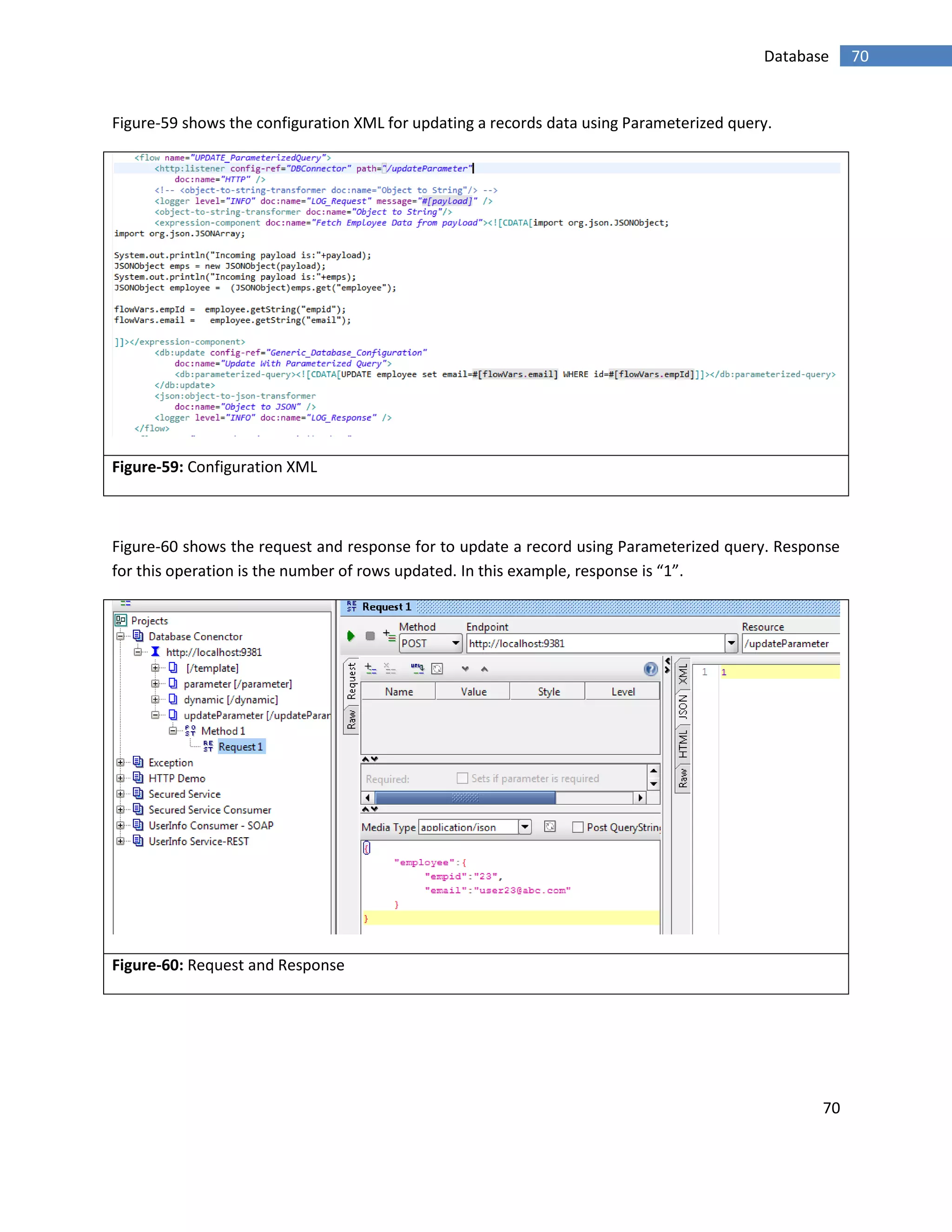Collapse the Method 1 node
This screenshot has width=952, height=1232.
click(172, 731)
